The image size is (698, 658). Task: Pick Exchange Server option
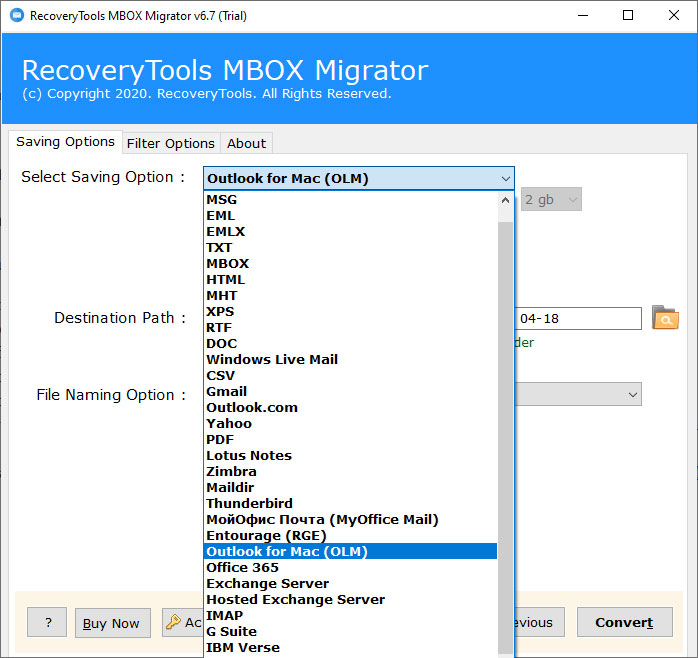coord(350,584)
